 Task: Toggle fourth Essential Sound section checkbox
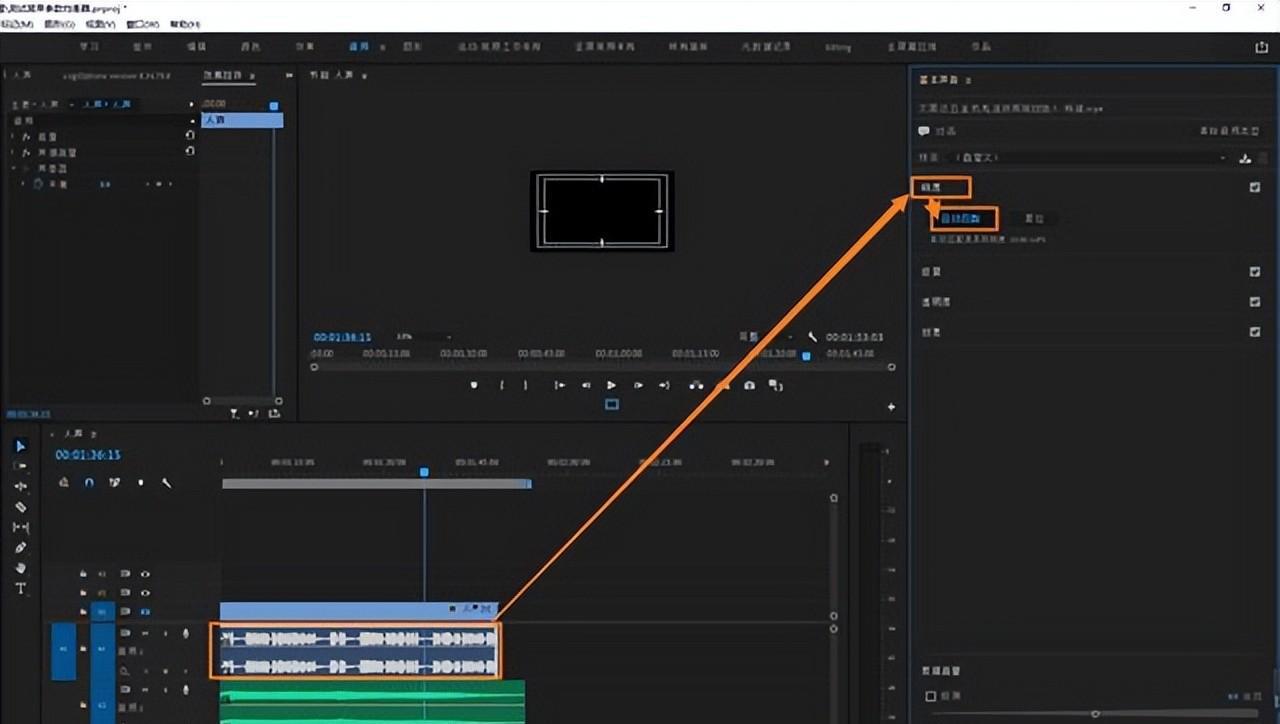coord(1255,332)
